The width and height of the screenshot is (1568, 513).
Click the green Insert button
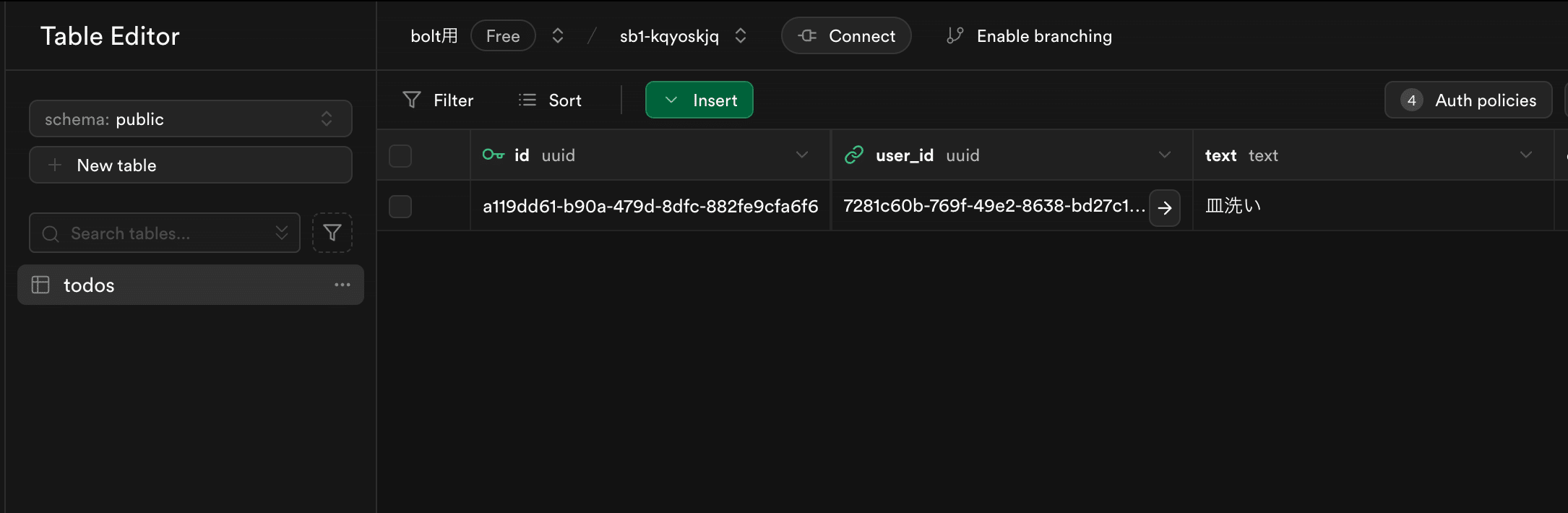(699, 100)
